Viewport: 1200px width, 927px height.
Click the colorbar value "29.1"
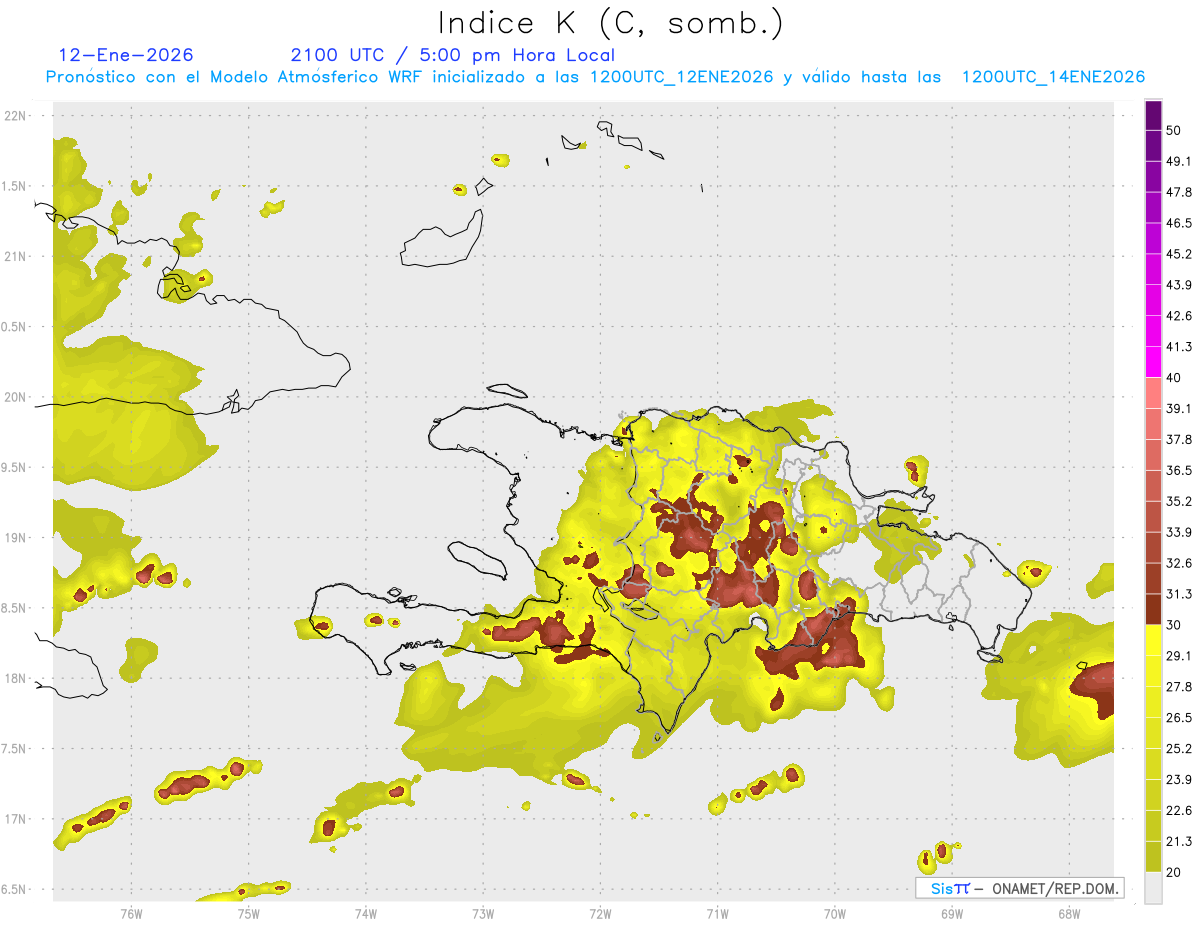(x=1180, y=656)
